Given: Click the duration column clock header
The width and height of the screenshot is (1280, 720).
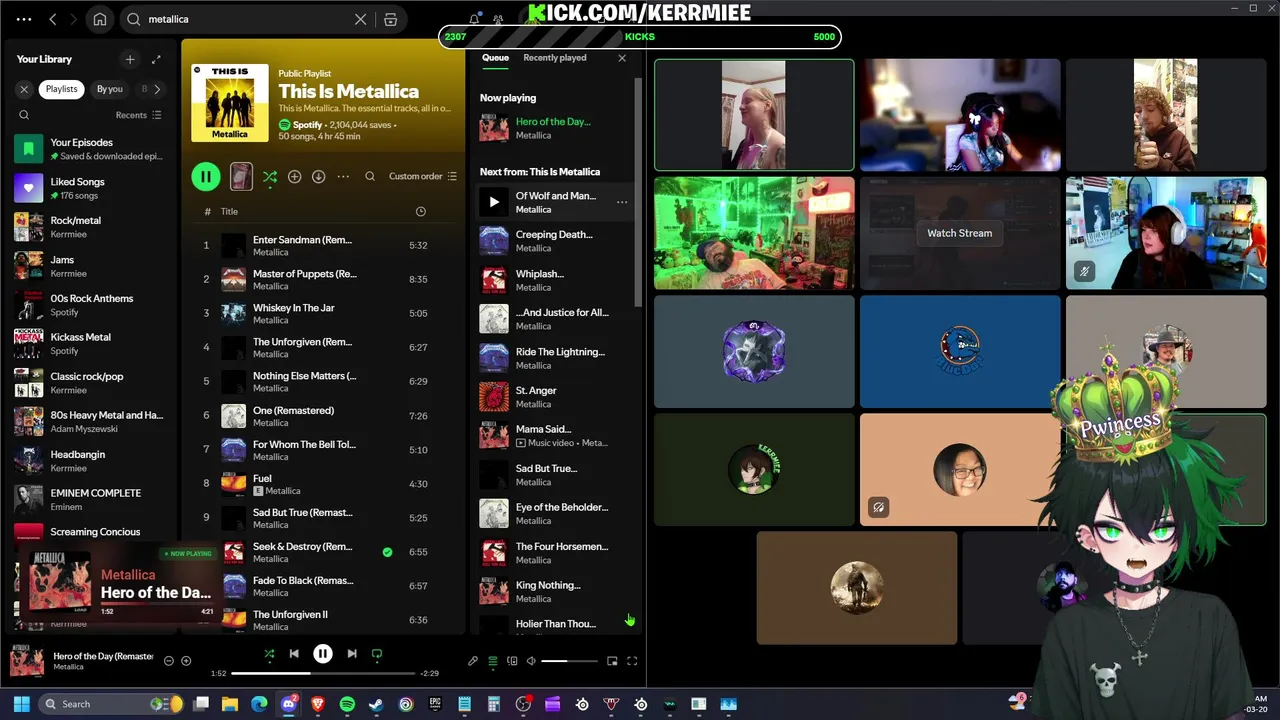Looking at the screenshot, I should (x=420, y=212).
